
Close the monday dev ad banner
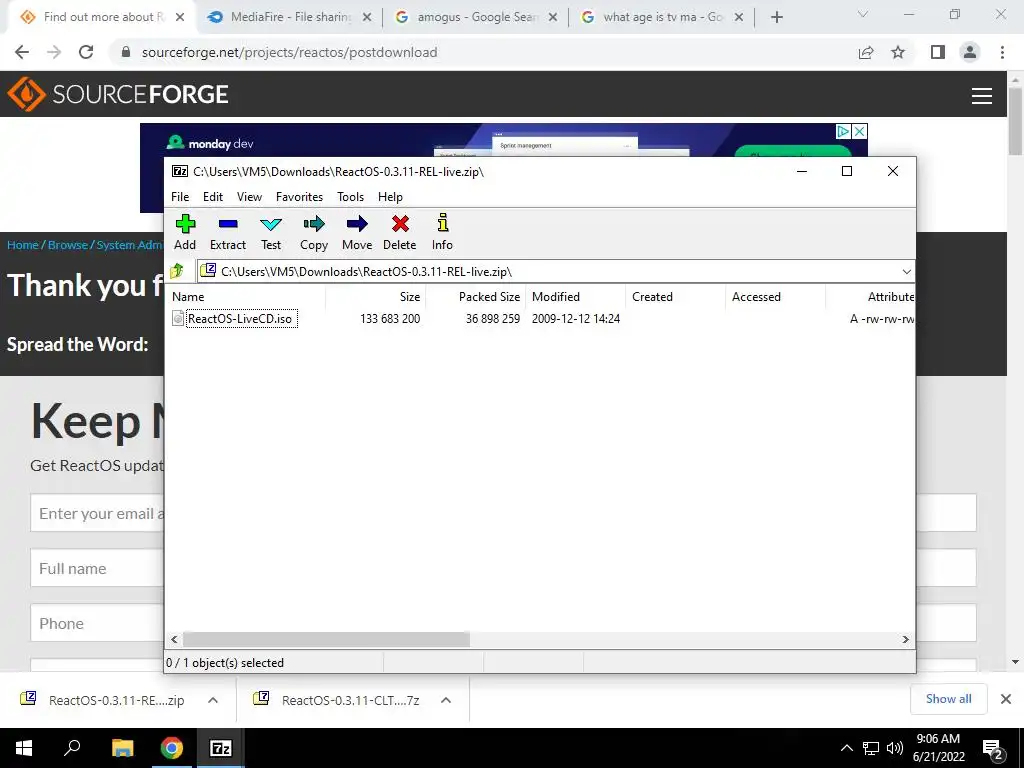click(x=860, y=131)
